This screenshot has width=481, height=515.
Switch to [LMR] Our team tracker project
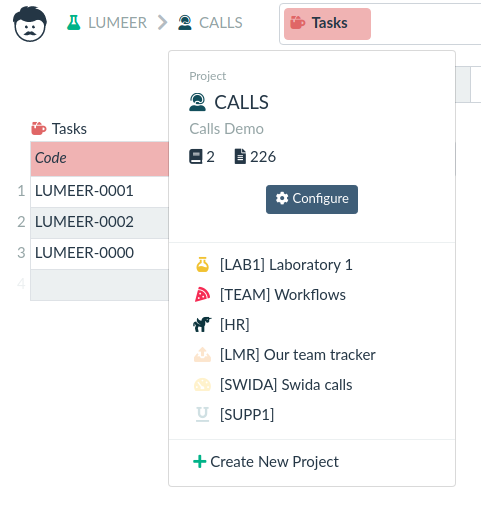(298, 355)
